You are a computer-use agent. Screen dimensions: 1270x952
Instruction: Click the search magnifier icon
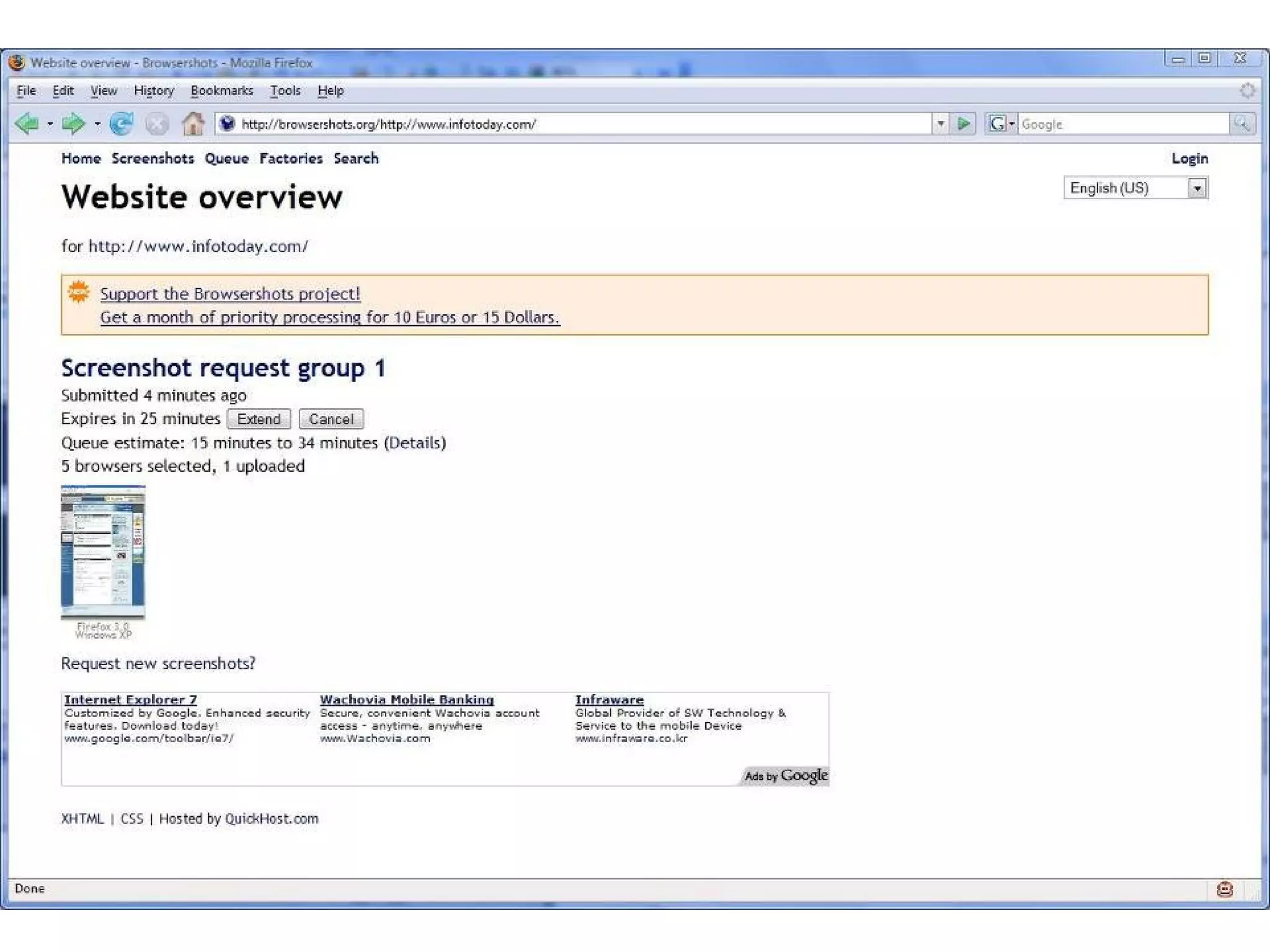pyautogui.click(x=1241, y=124)
